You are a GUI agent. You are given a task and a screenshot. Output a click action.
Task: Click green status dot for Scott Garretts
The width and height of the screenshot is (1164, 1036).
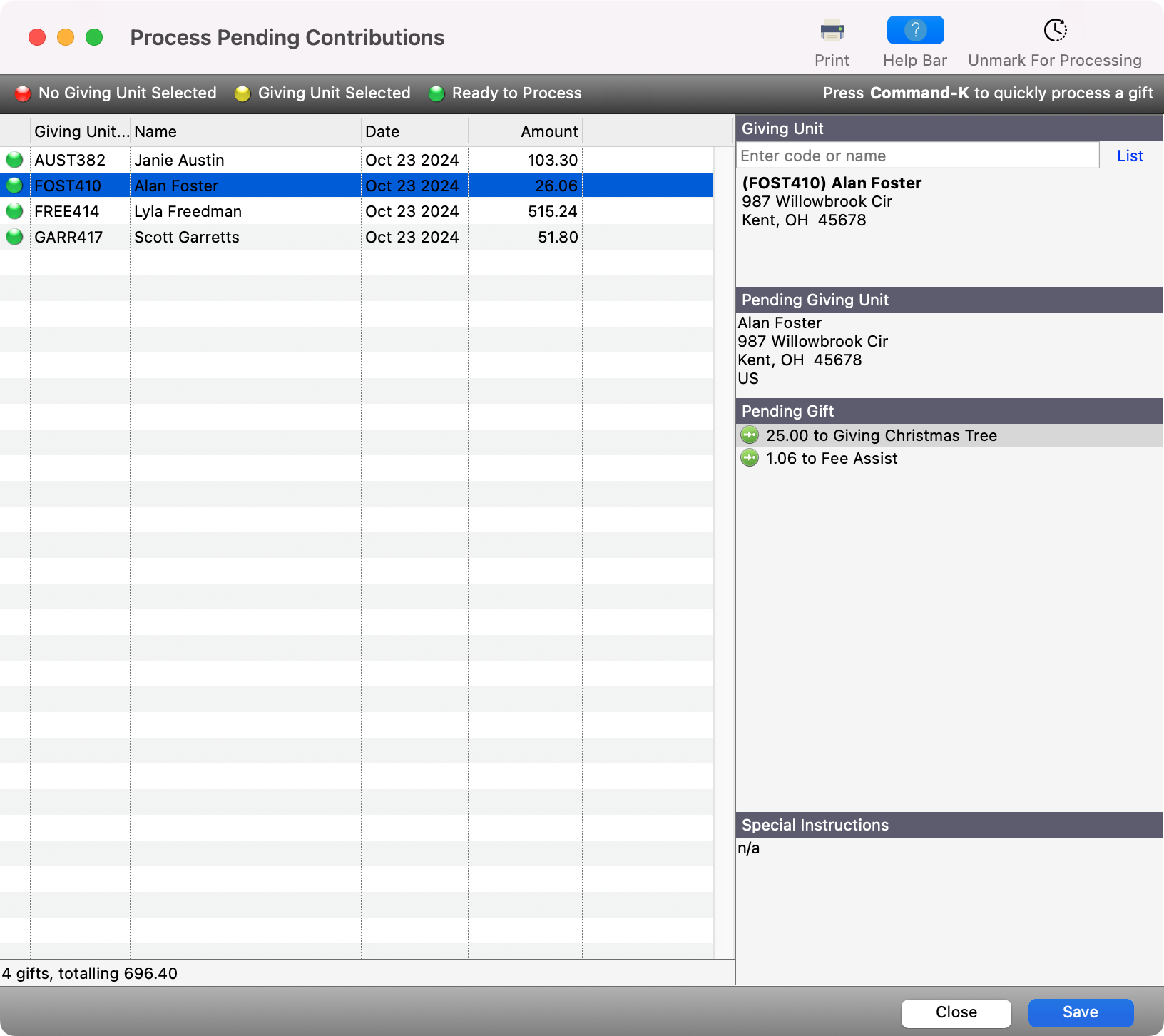click(14, 237)
